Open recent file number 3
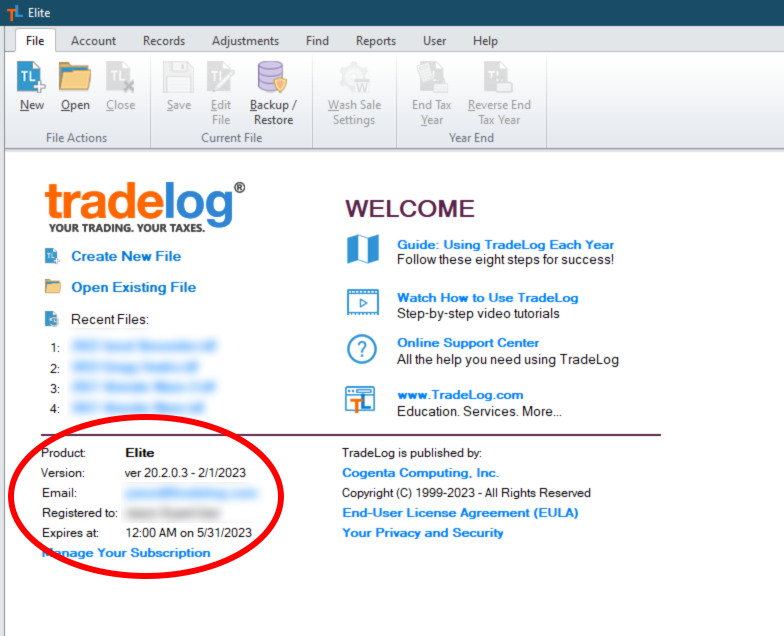 (144, 387)
